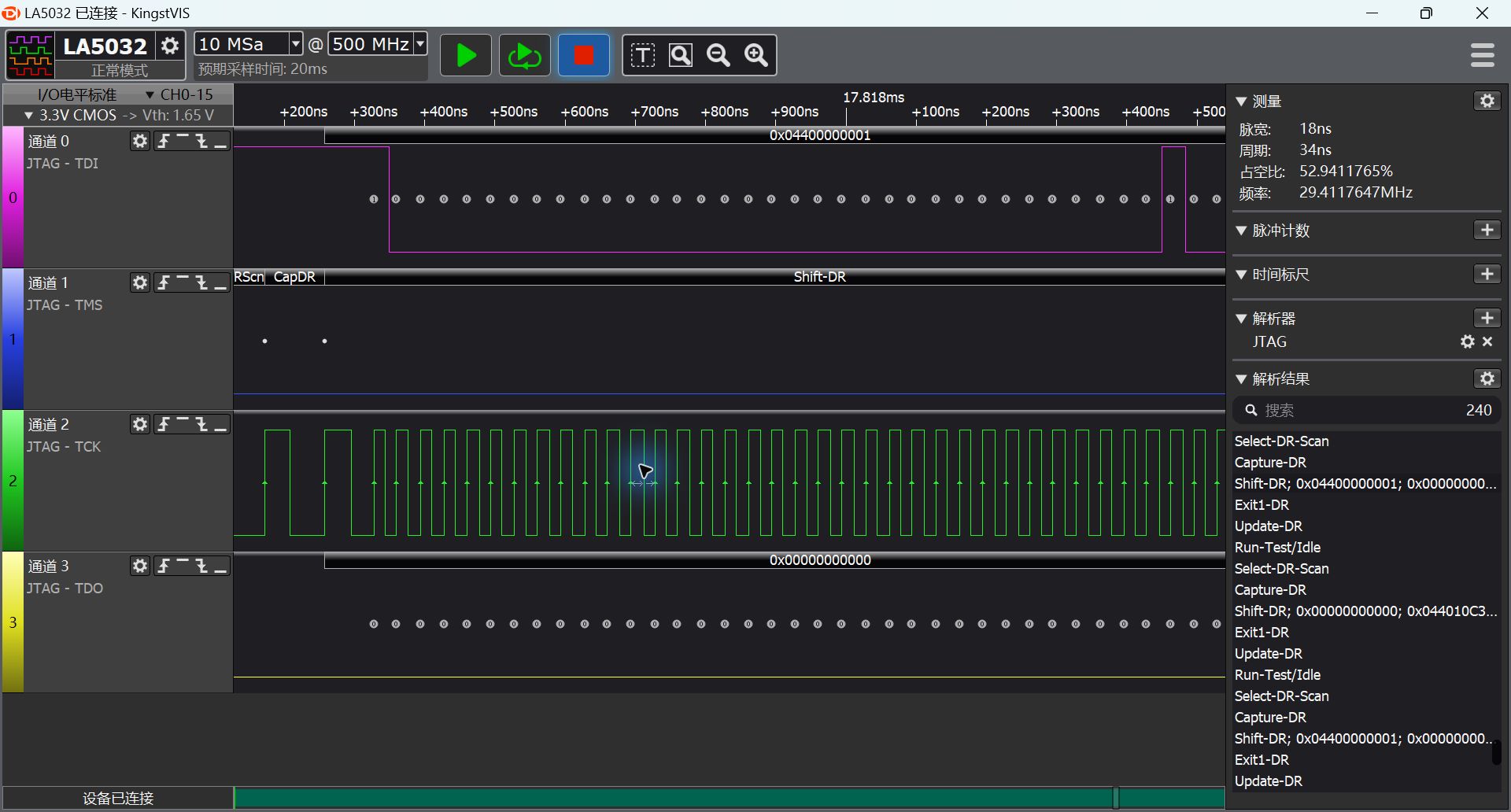This screenshot has height=812, width=1511.
Task: Open channel 2 TCK settings gear
Action: [x=140, y=424]
